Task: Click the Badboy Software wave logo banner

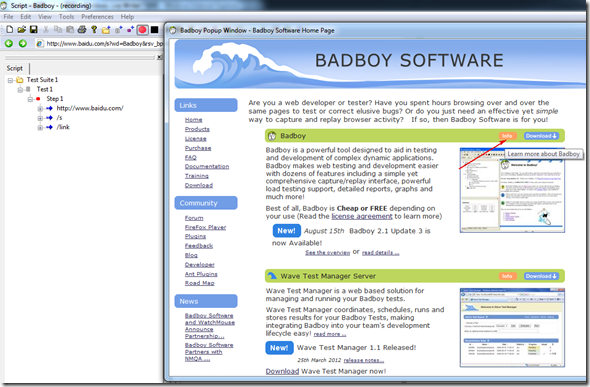Action: point(380,64)
